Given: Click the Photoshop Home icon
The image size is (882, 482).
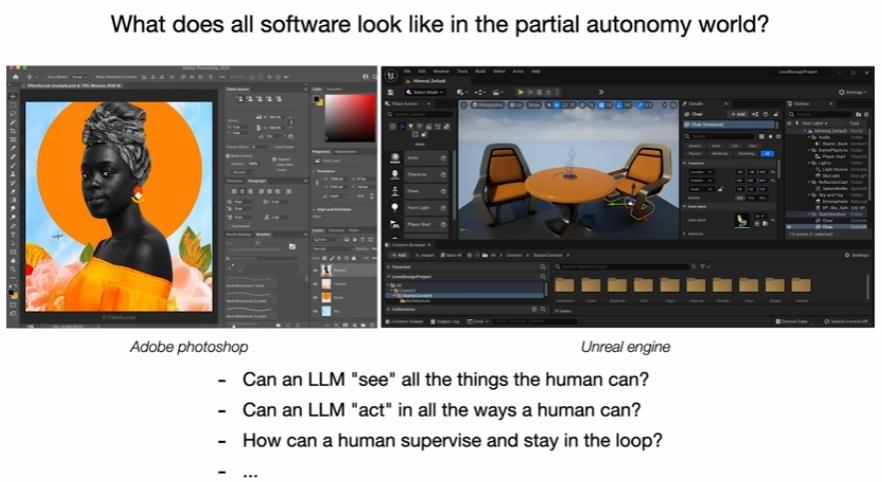Looking at the screenshot, I should 16,76.
